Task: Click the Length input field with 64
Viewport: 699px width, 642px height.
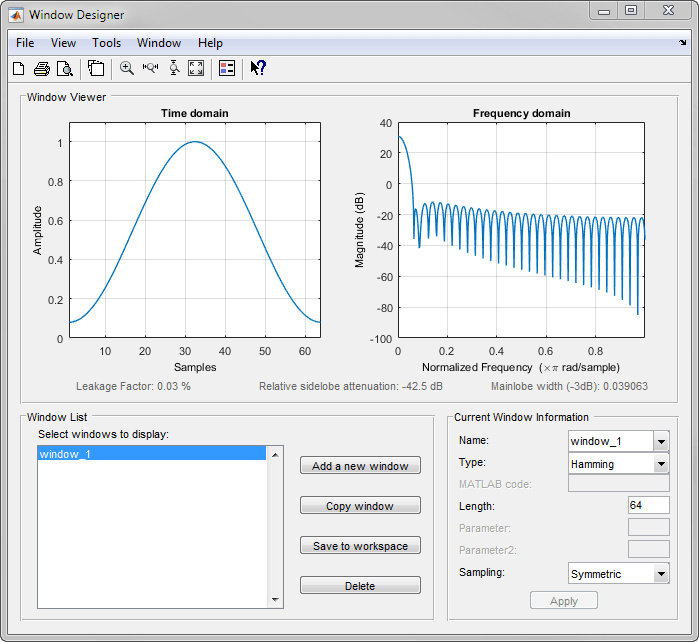Action: point(649,505)
